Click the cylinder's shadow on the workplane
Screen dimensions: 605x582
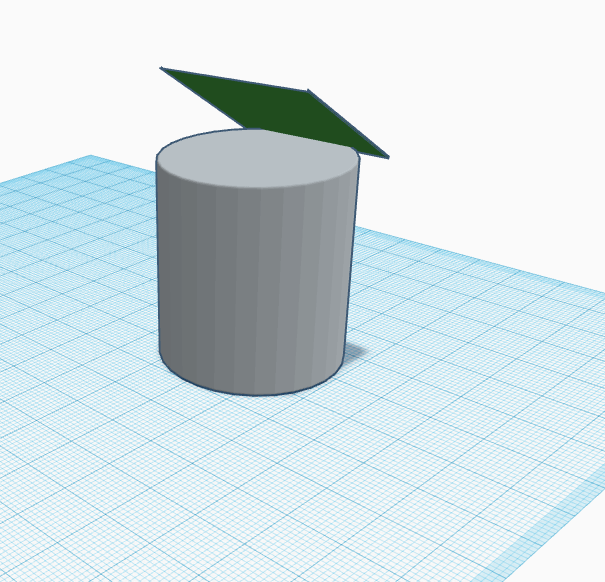(355, 350)
